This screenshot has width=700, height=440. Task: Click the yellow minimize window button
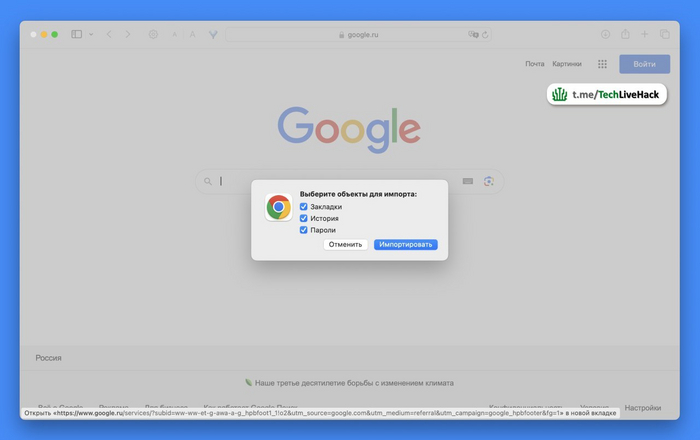(x=44, y=34)
